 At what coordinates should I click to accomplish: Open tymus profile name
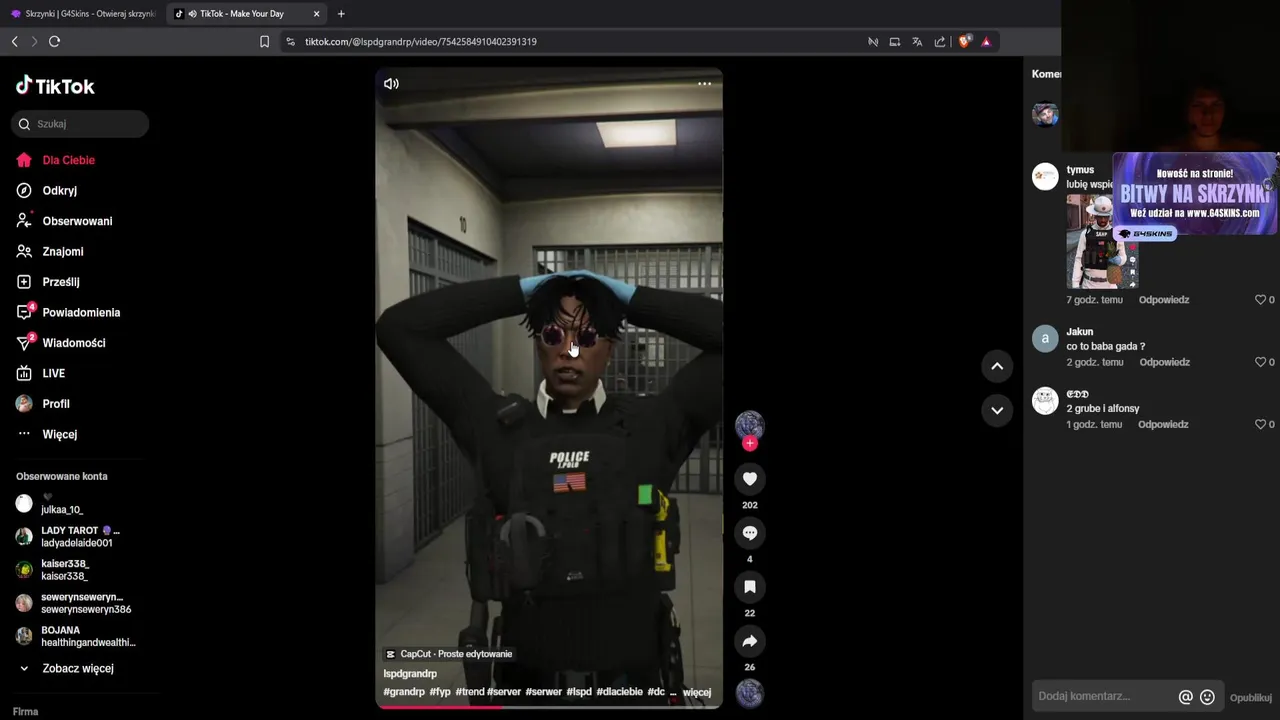(1080, 170)
